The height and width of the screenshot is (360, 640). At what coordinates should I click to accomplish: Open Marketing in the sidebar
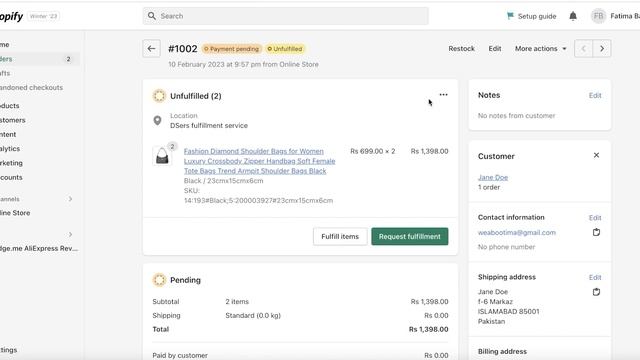click(11, 163)
